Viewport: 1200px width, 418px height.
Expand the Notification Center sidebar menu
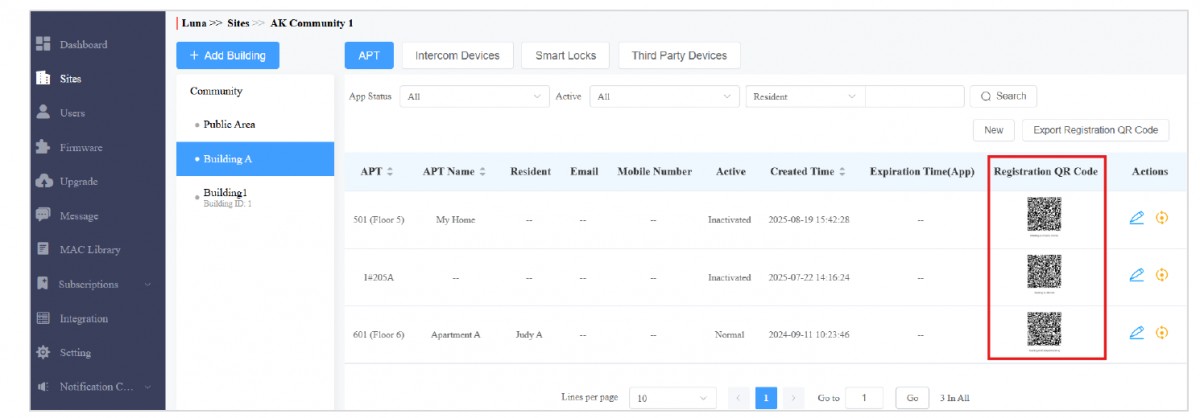pos(148,387)
